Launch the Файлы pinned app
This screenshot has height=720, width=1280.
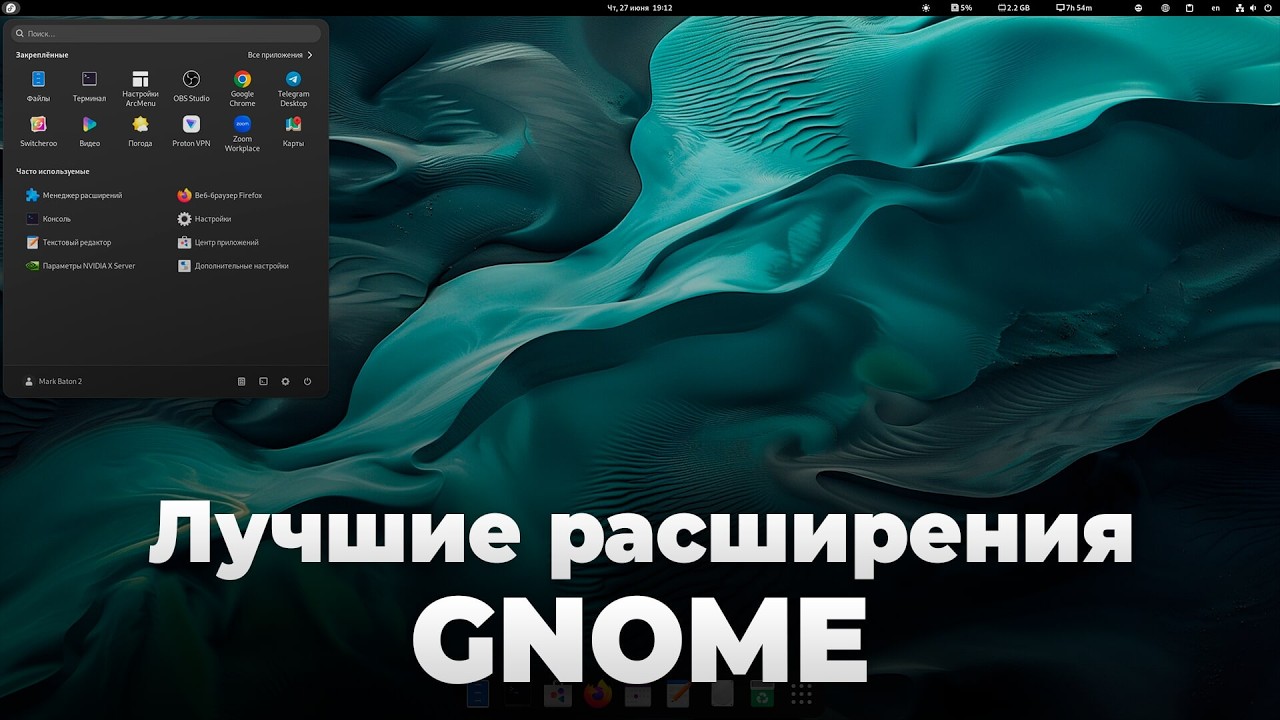(x=38, y=87)
